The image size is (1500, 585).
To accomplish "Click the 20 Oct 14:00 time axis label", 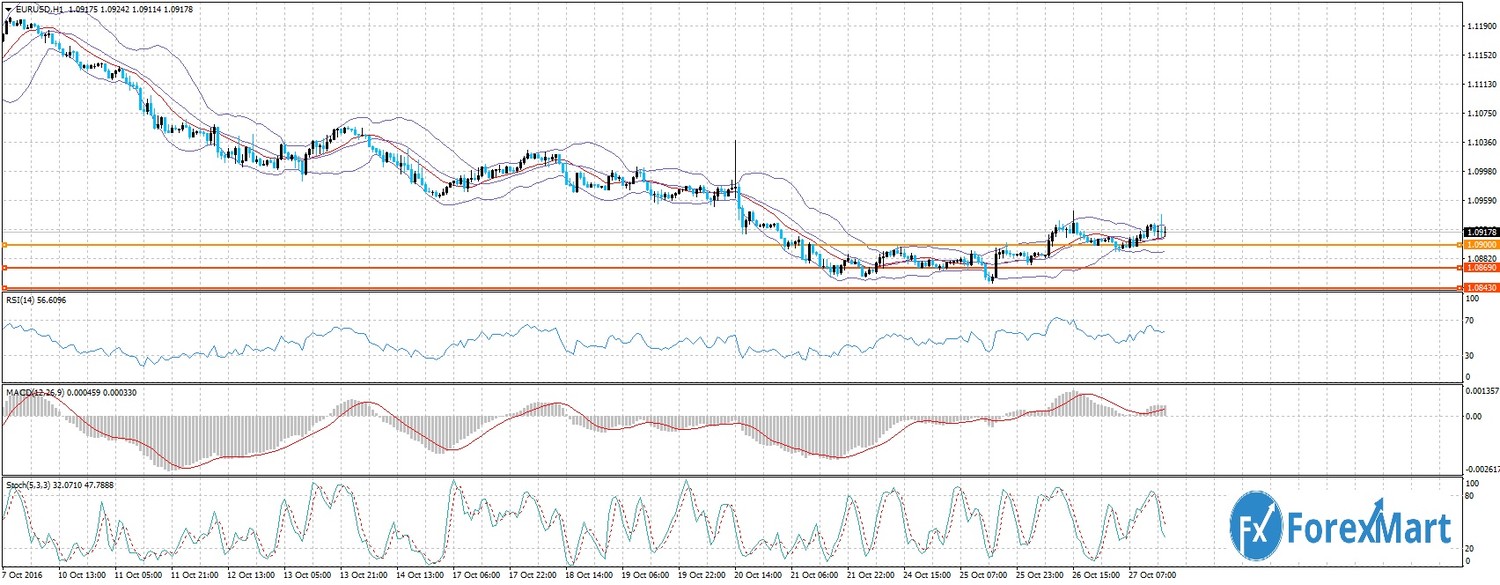I will (759, 577).
